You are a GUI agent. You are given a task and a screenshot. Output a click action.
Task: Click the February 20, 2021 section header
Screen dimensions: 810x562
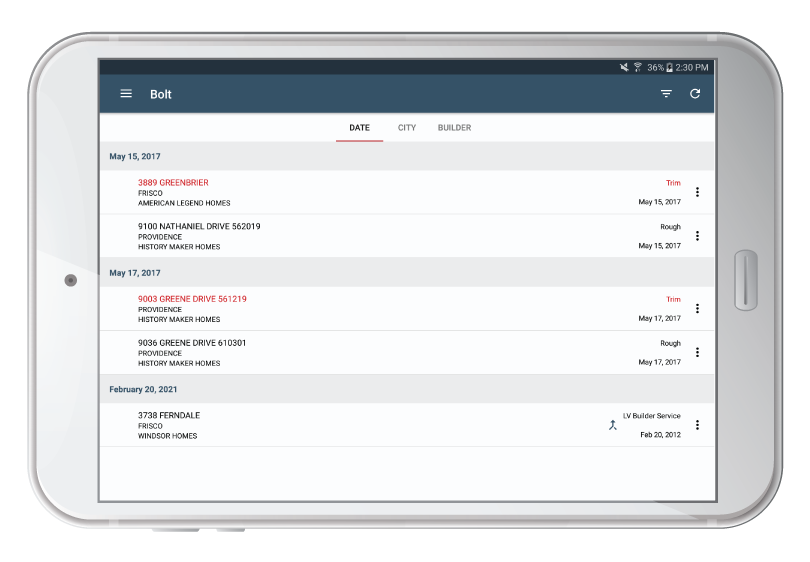pos(407,389)
